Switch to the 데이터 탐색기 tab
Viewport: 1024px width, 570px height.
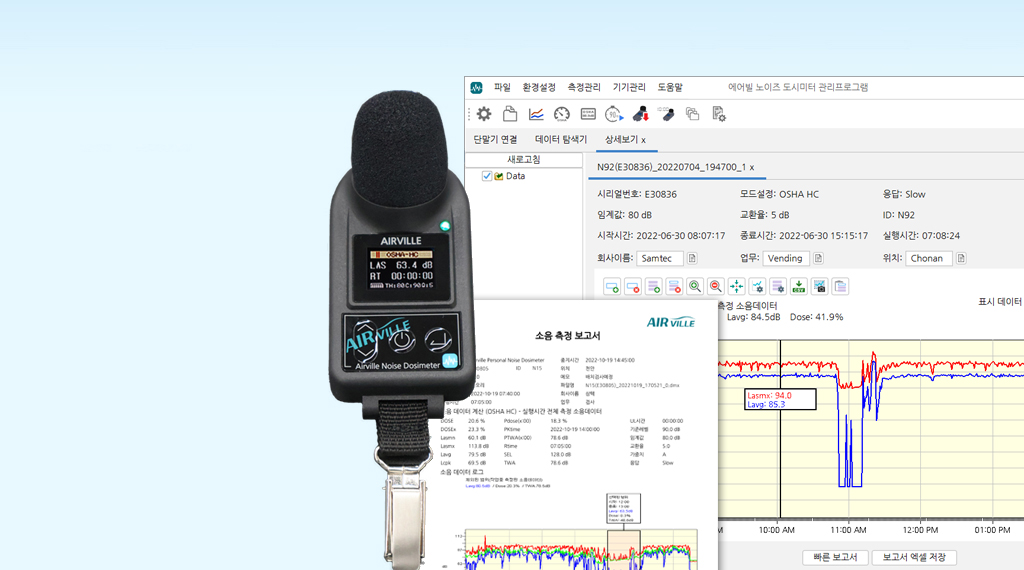[x=561, y=140]
